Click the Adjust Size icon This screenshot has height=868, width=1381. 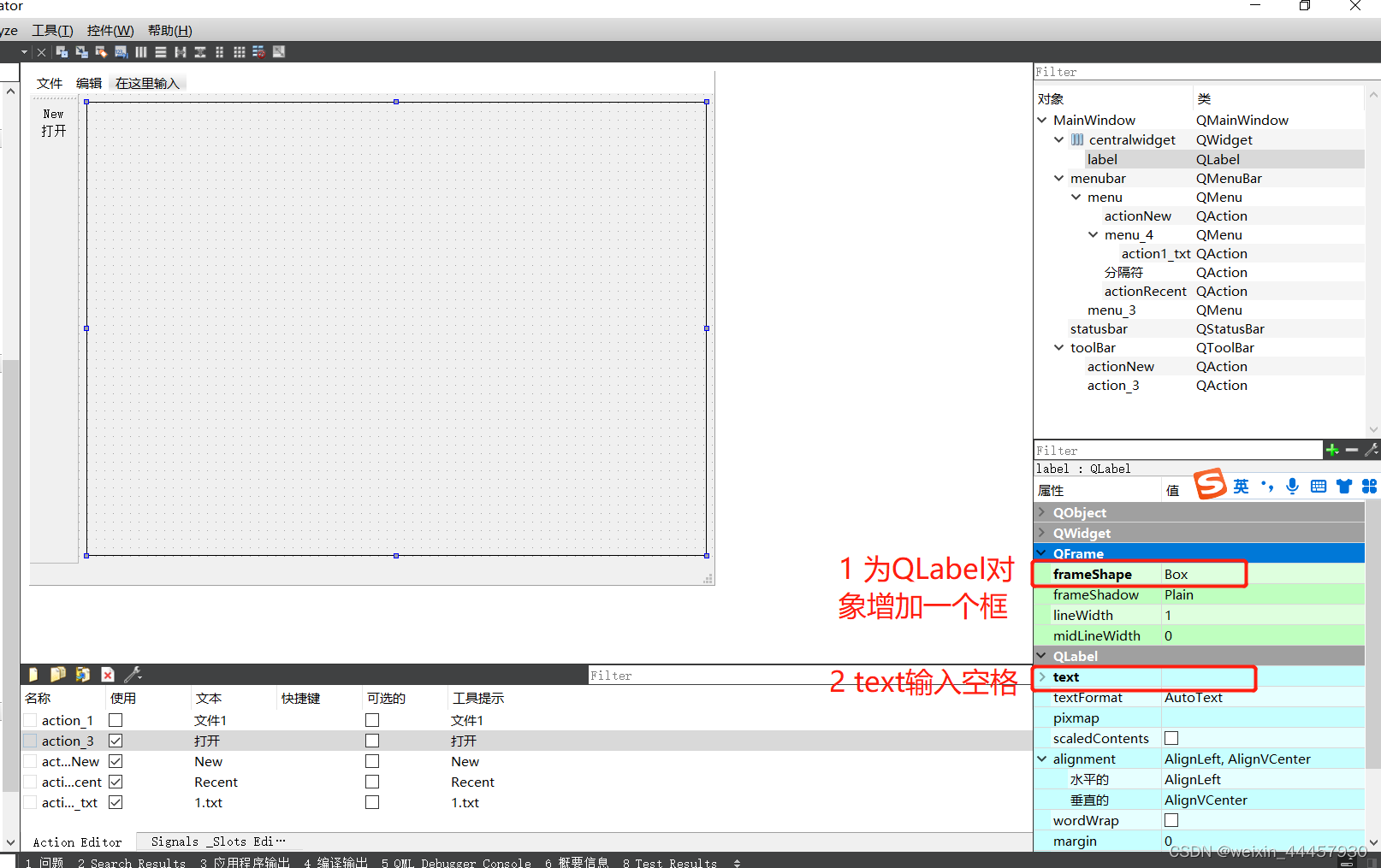279,52
